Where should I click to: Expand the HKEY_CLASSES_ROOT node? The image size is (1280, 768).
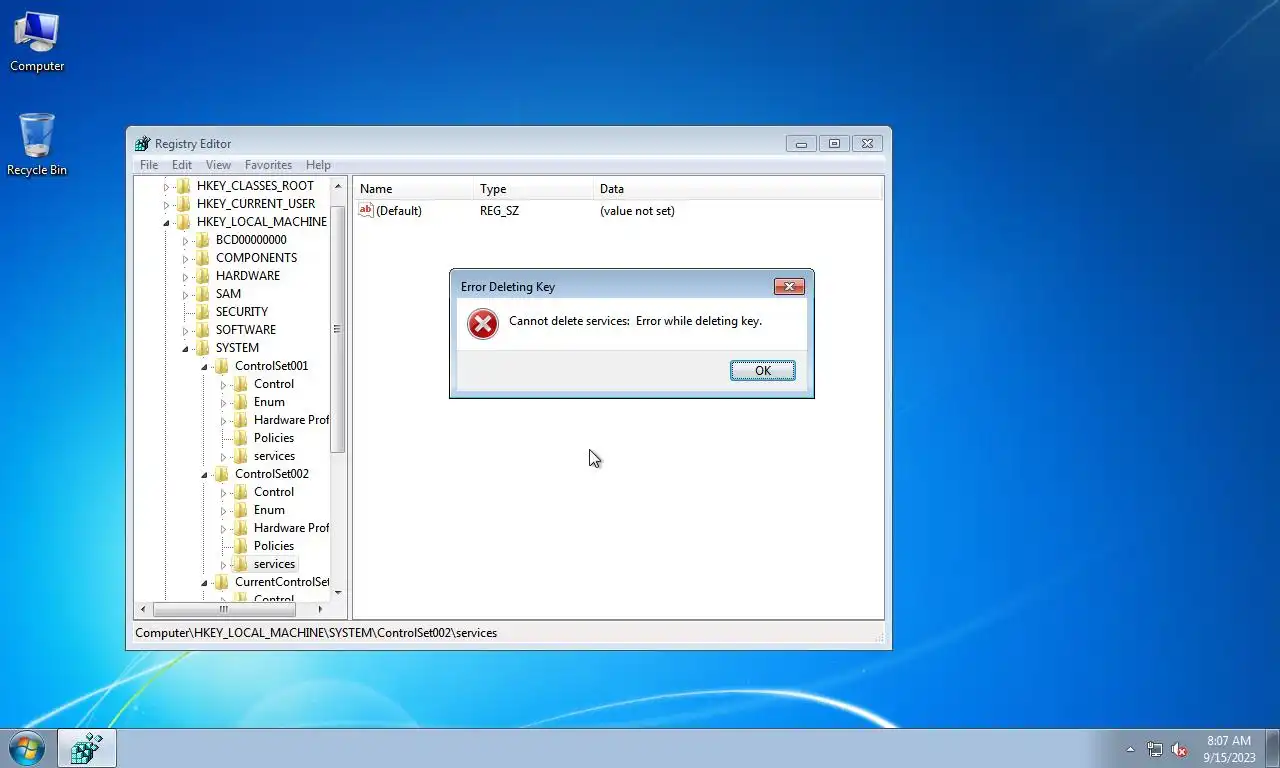[x=167, y=186]
